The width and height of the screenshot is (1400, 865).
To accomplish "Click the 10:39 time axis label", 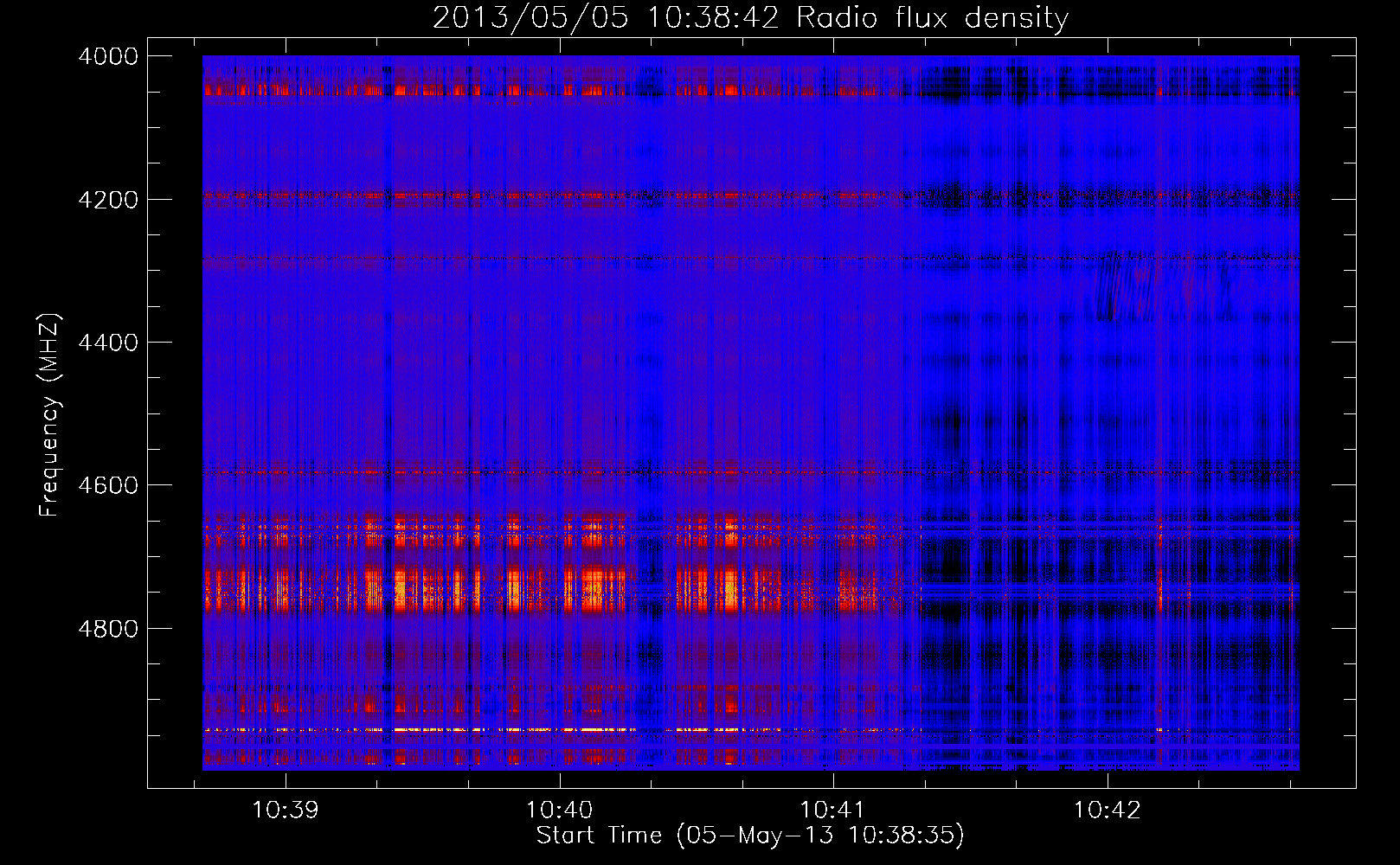I will tap(285, 811).
